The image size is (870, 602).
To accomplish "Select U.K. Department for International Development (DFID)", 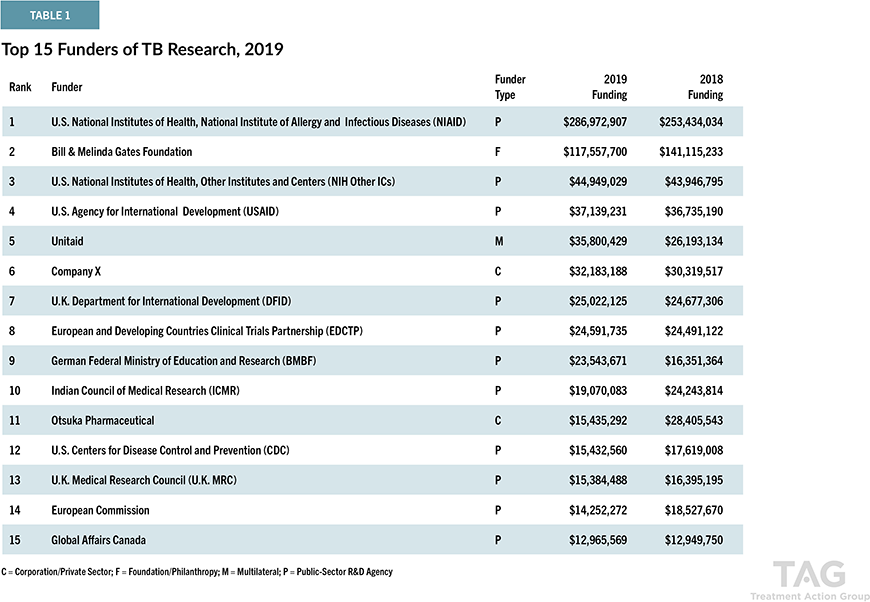I will (x=171, y=301).
